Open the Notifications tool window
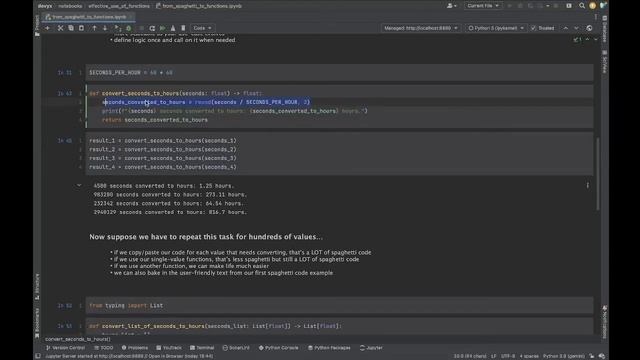This screenshot has height=360, width=640. pyautogui.click(x=604, y=322)
